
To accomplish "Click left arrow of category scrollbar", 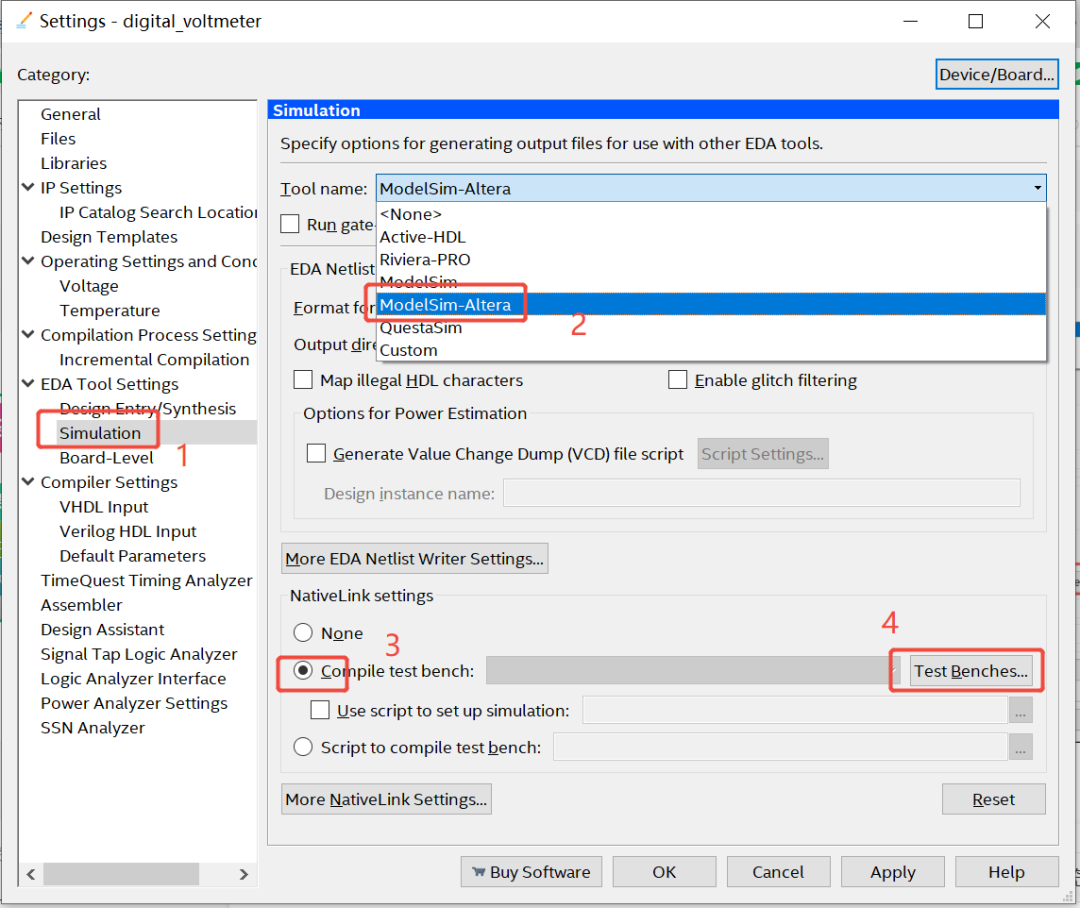I will (31, 874).
